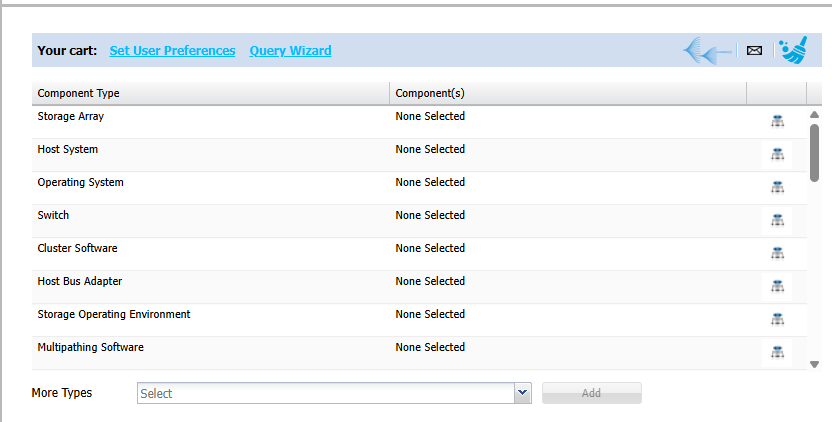Open Set User Preferences link

[x=172, y=50]
